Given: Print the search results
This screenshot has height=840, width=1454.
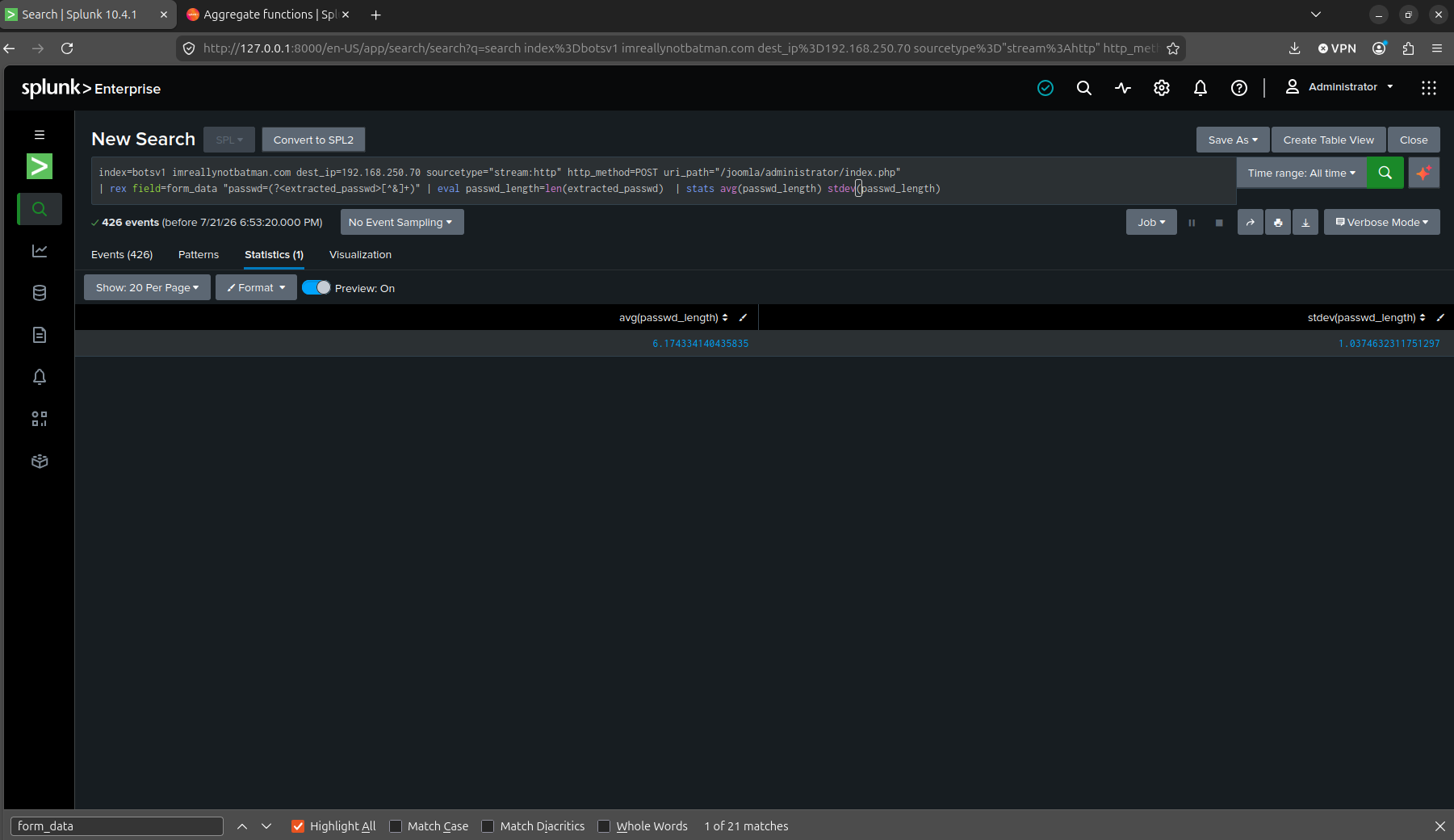Looking at the screenshot, I should (1278, 222).
